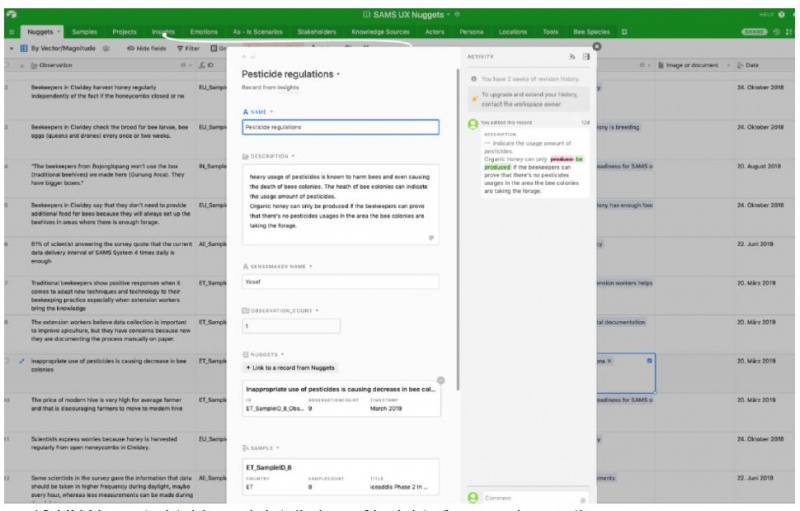Click the Image or document field icon
This screenshot has height=511, width=800.
(x=661, y=65)
